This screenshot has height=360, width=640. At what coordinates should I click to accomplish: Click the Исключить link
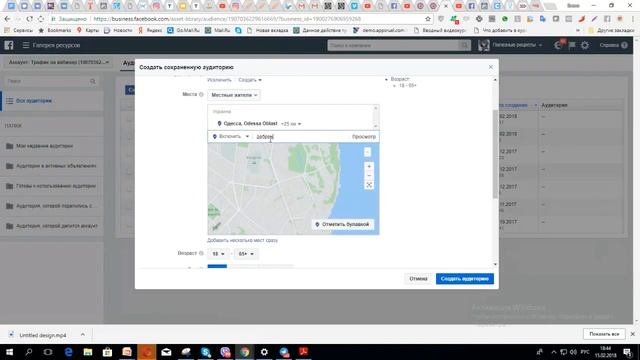click(x=220, y=80)
